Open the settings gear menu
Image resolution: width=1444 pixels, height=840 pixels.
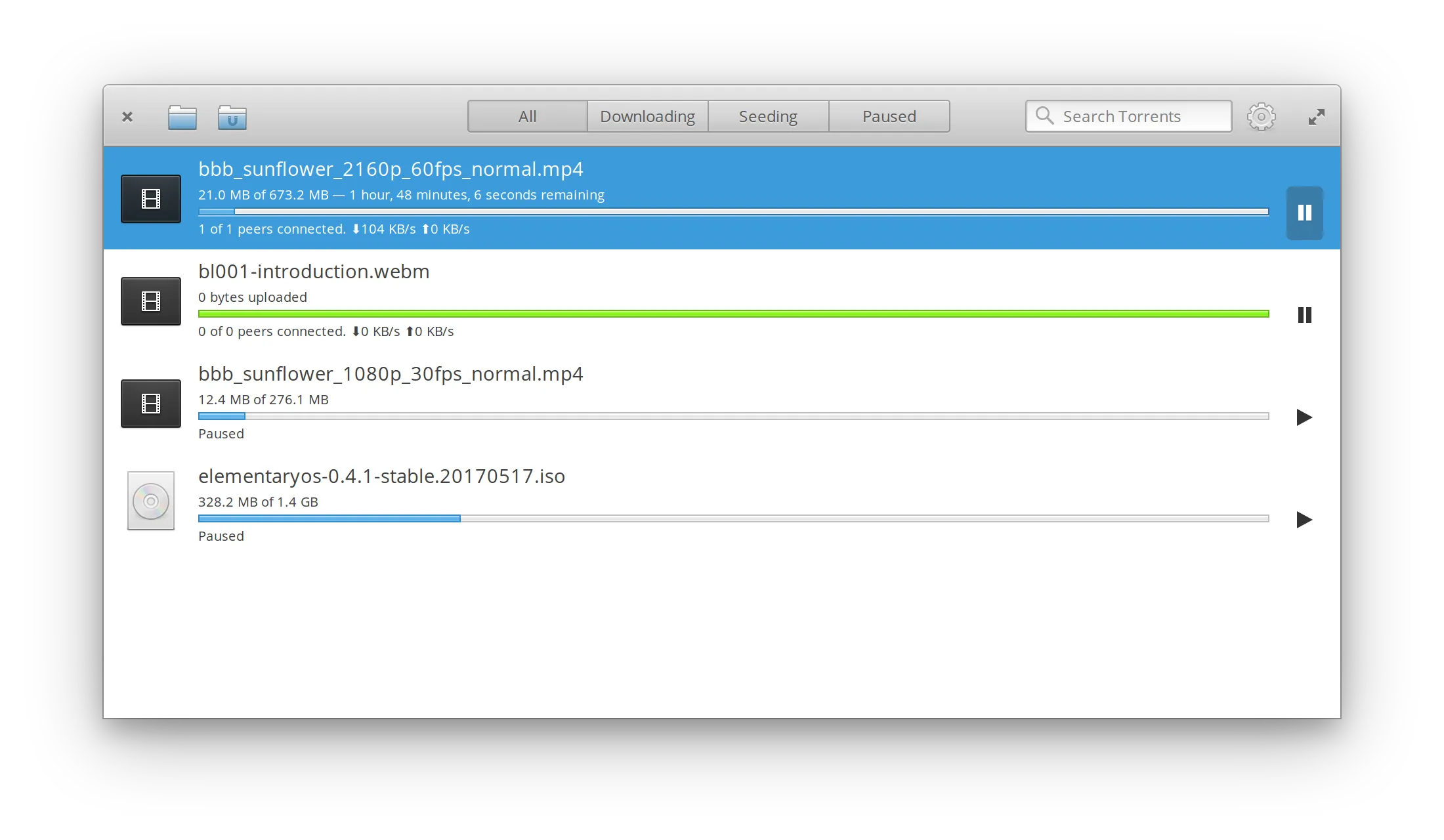coord(1261,117)
